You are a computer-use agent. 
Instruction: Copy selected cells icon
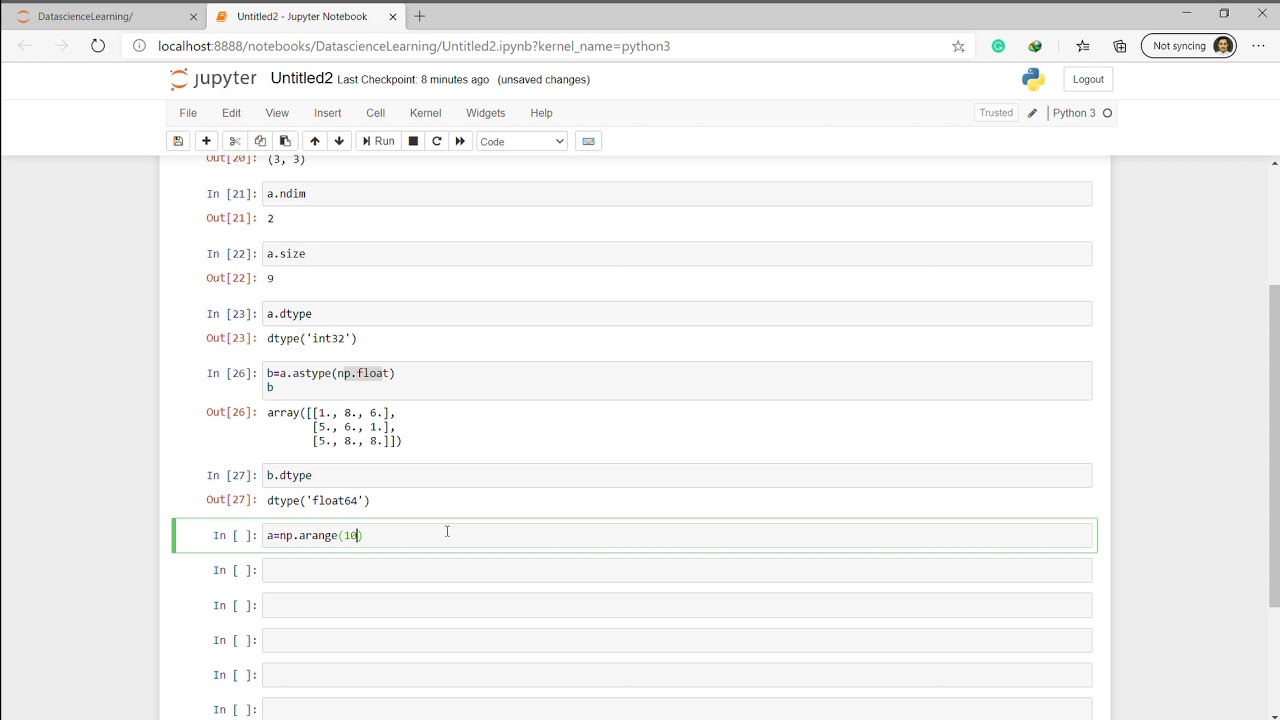point(260,141)
